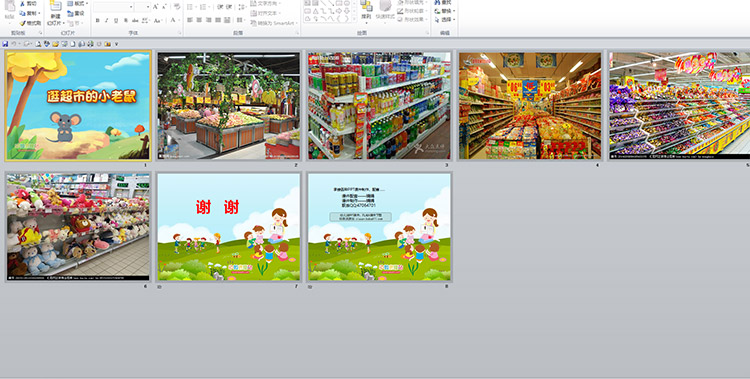Click the Save icon in quick access toolbar

pos(5,44)
